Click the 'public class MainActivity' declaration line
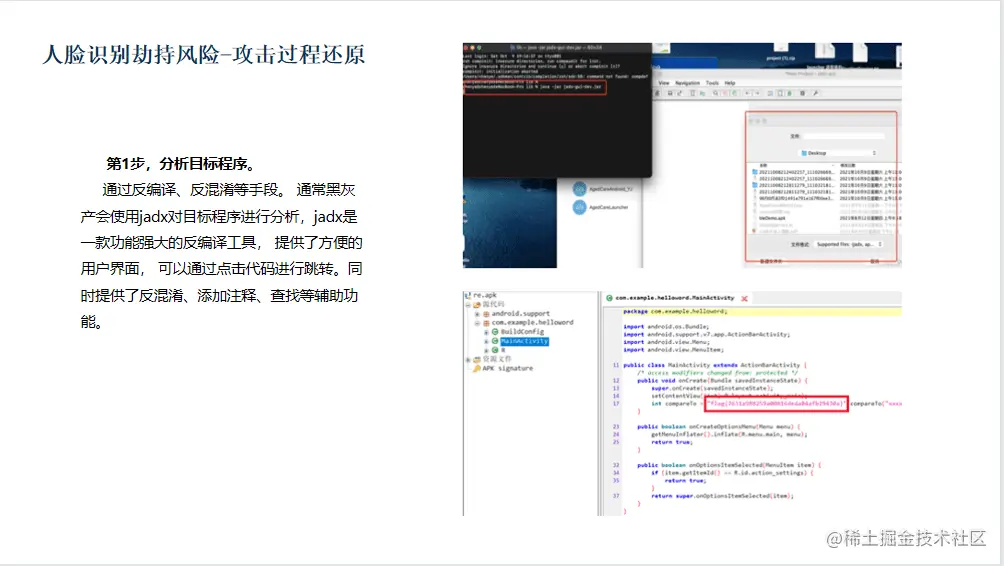1004x566 pixels. pyautogui.click(x=715, y=365)
